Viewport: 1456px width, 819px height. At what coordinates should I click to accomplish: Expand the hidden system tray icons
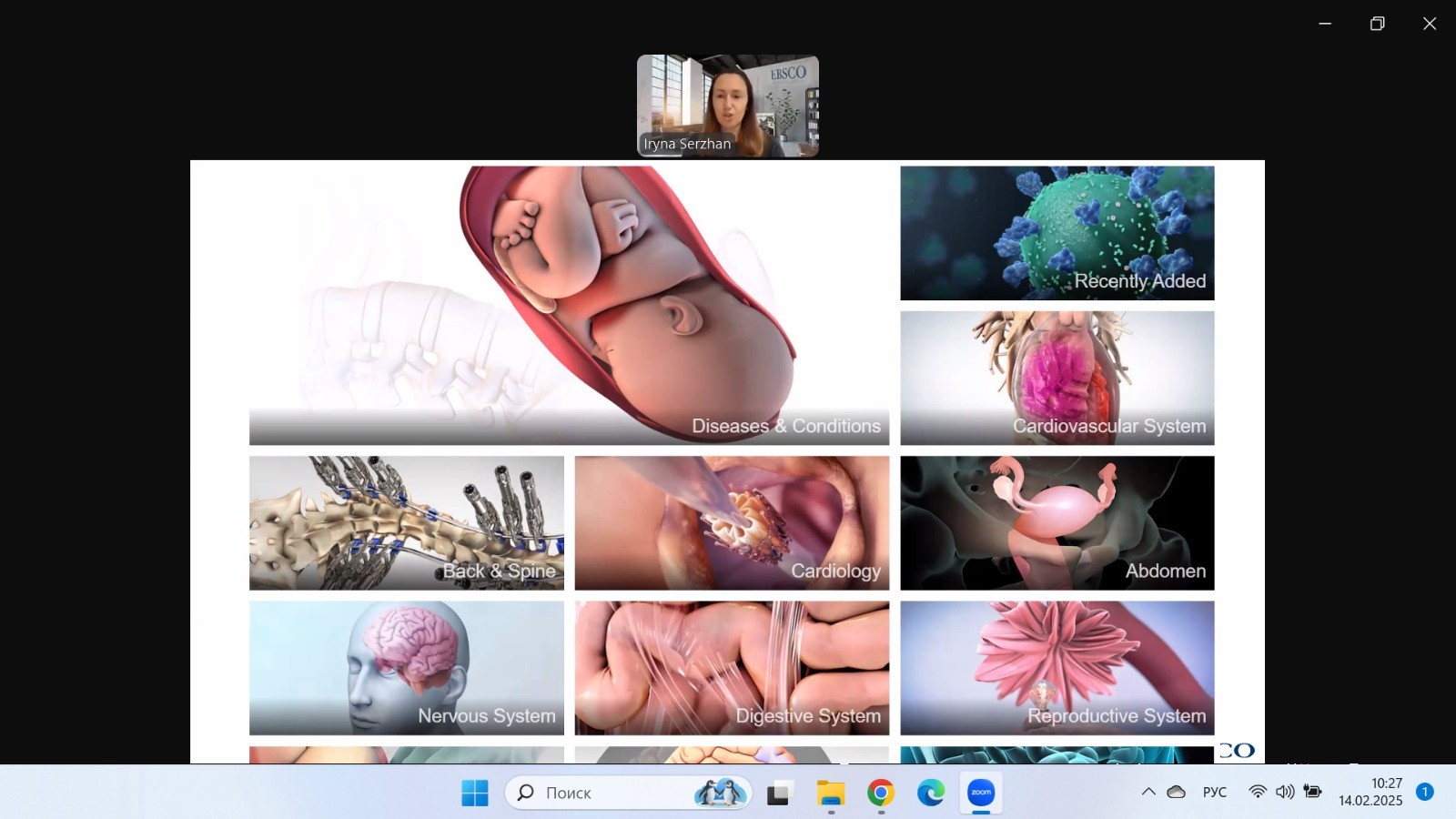click(x=1148, y=792)
